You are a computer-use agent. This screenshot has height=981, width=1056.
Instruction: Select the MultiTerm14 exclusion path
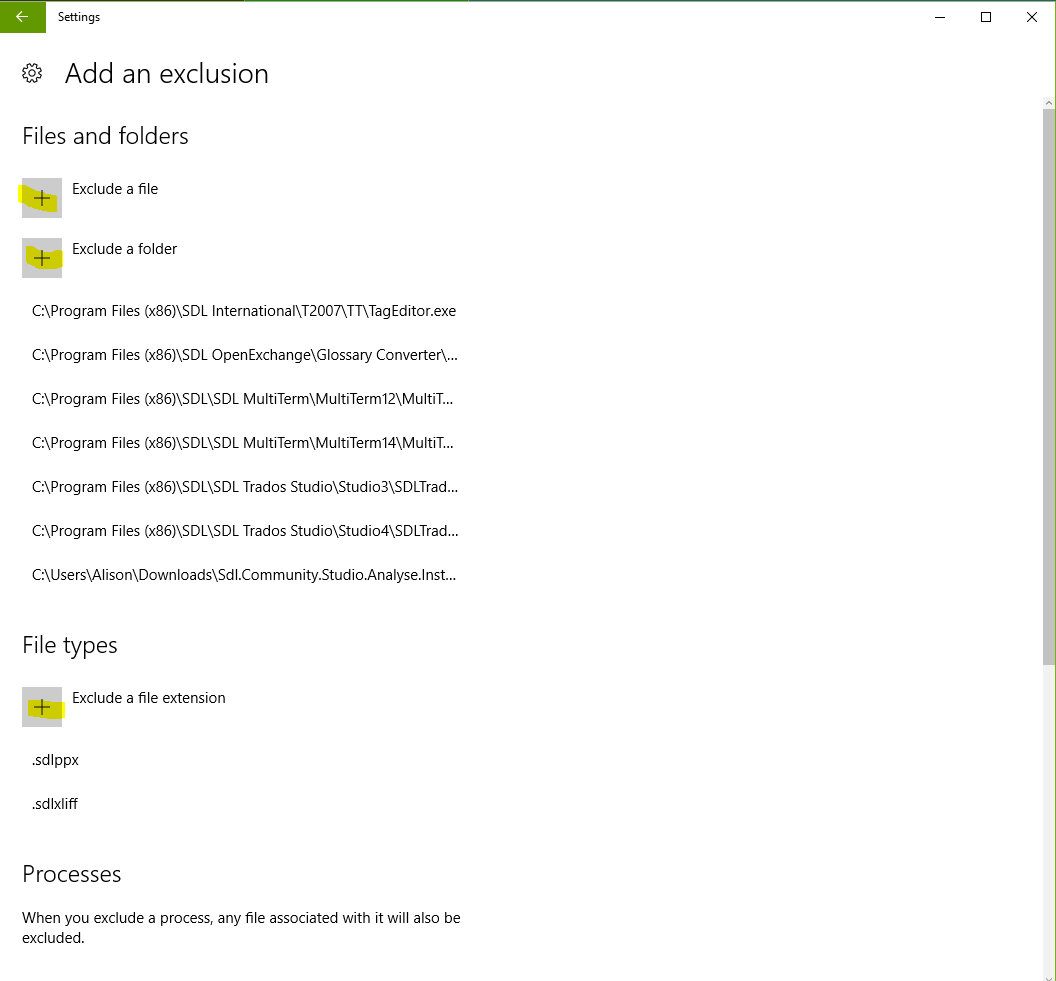point(242,443)
